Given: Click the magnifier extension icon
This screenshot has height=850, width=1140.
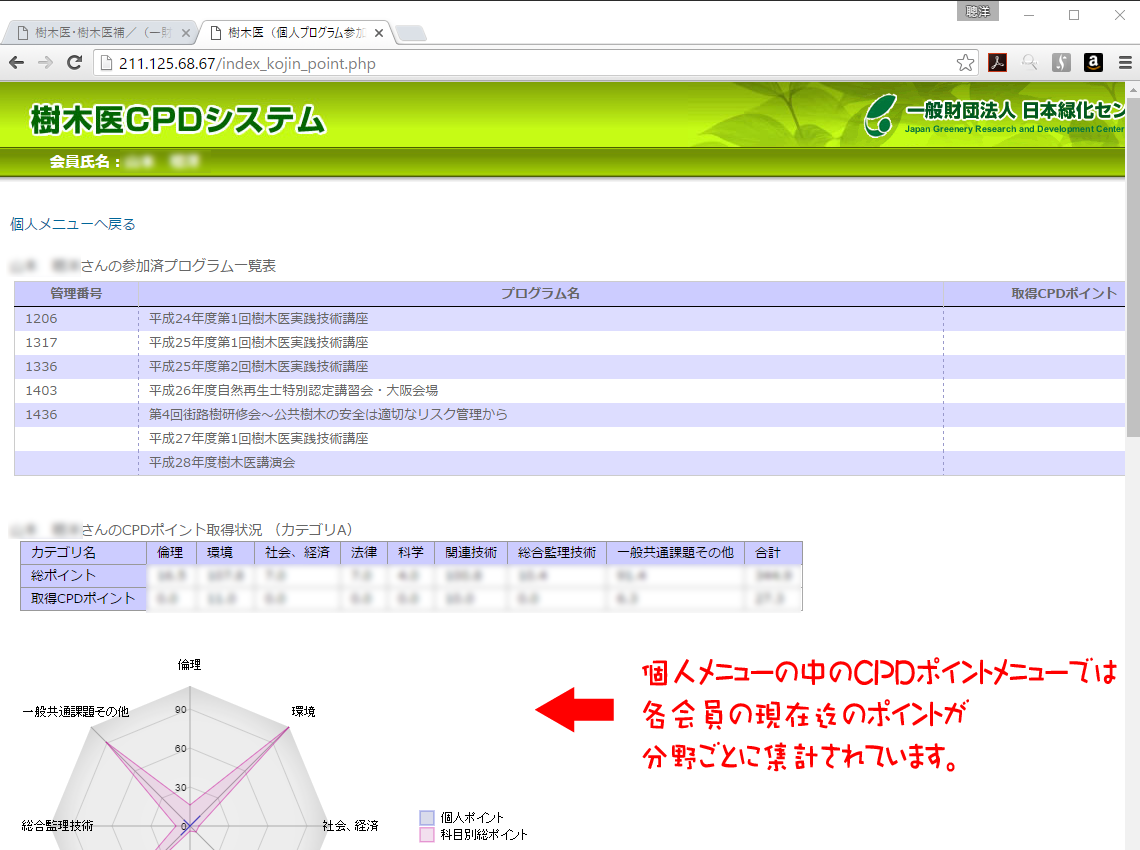Looking at the screenshot, I should (x=1029, y=63).
